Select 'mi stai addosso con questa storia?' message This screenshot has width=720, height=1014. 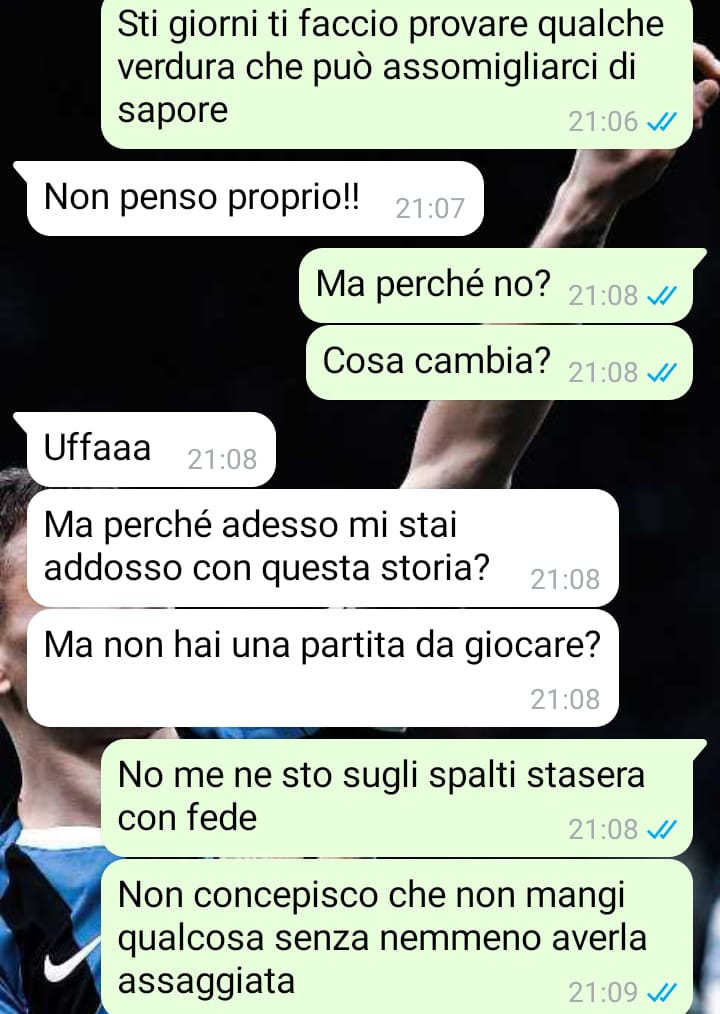tap(323, 548)
